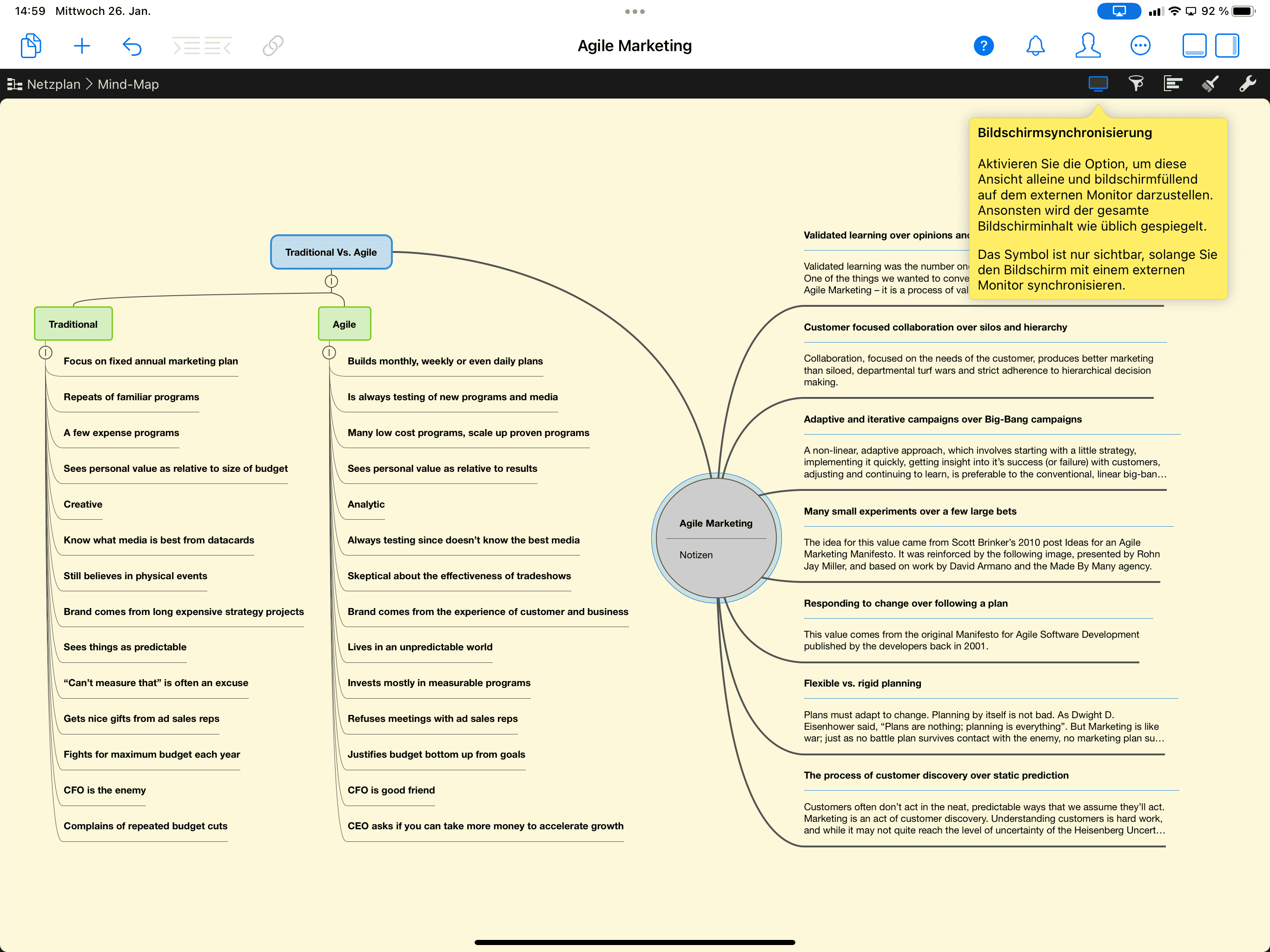The width and height of the screenshot is (1270, 952).
Task: Open the More options ellipsis icon
Action: click(1141, 46)
